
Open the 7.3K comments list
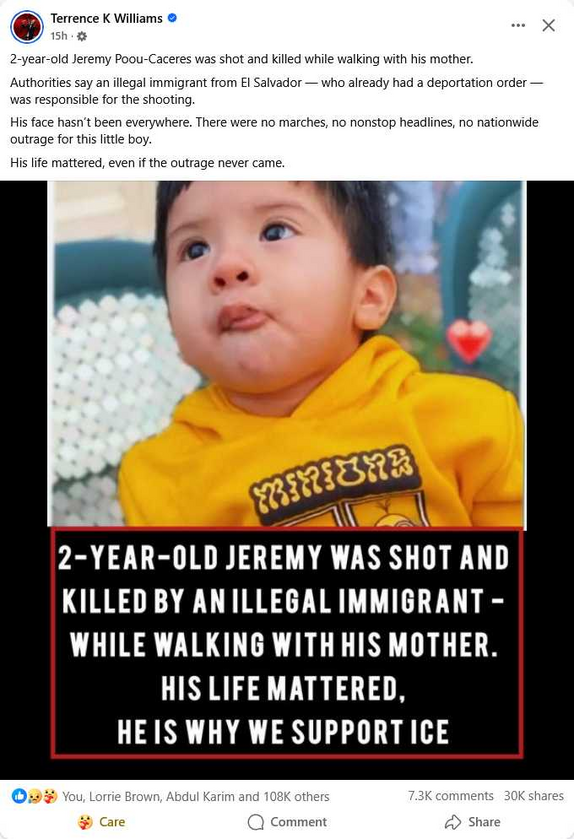pyautogui.click(x=450, y=796)
